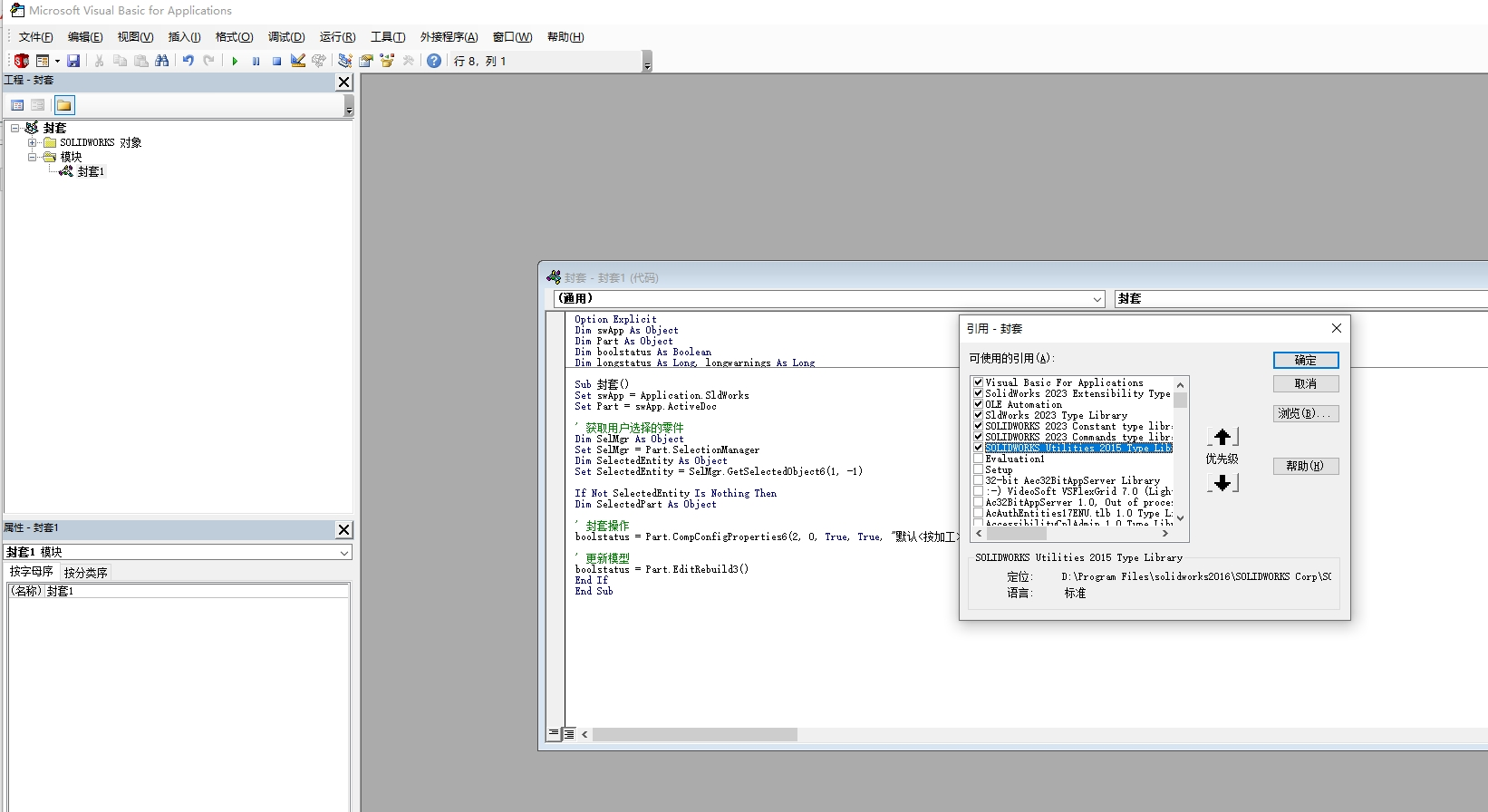Click the priority up arrow in the References dialog
Screen dimensions: 1488x812
[x=1222, y=437]
